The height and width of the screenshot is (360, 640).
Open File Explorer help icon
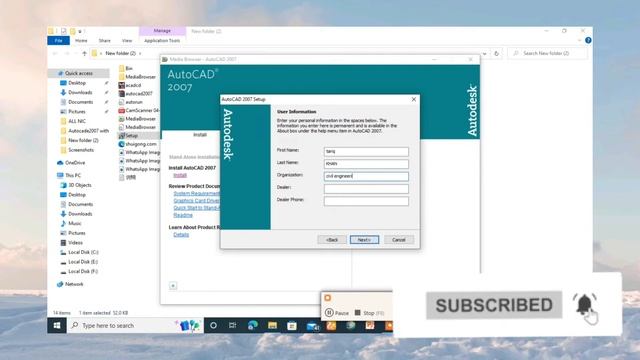[588, 40]
